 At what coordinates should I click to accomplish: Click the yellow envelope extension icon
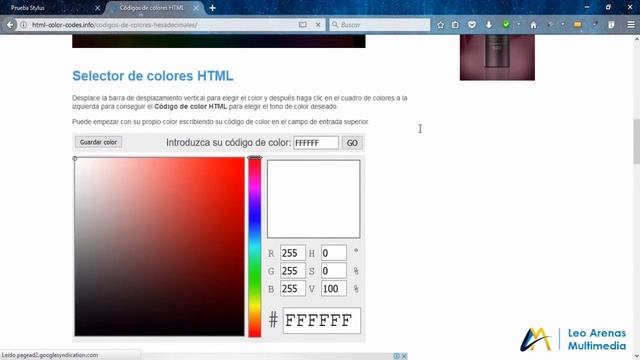pos(578,25)
